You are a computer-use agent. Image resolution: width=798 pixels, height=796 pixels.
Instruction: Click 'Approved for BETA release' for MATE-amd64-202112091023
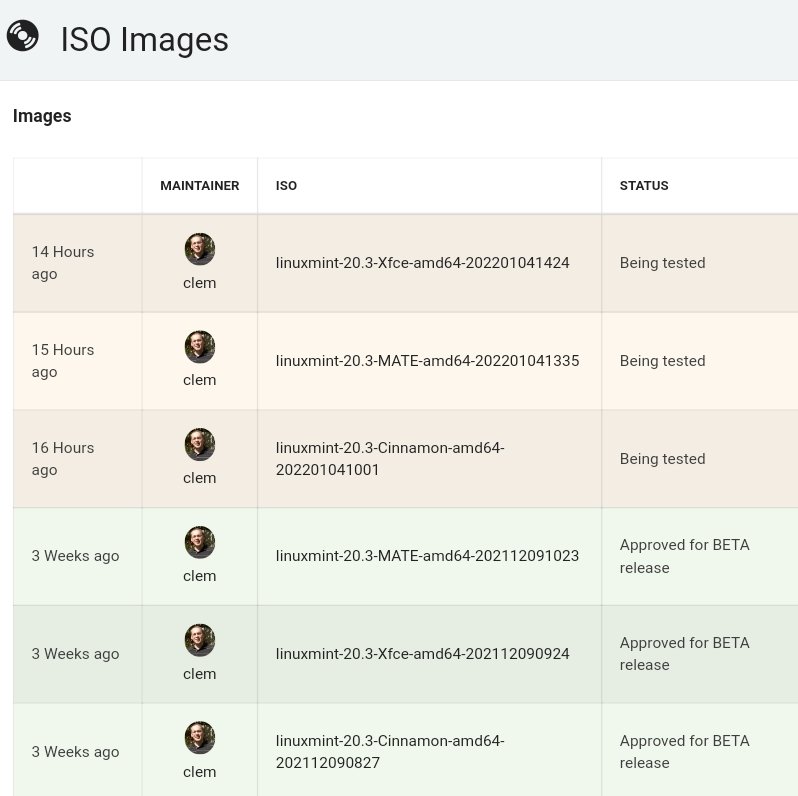685,556
